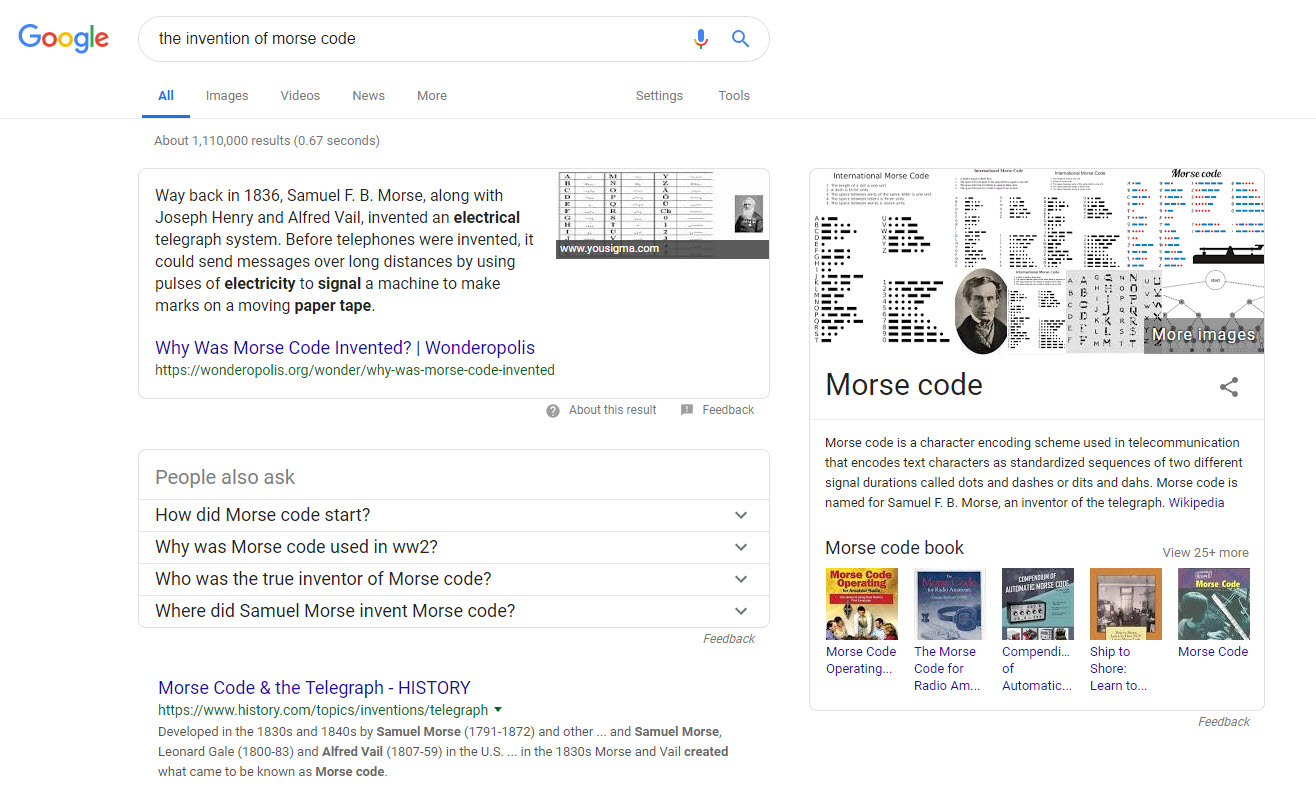1316x787 pixels.
Task: Click the Google logo
Action: (x=64, y=38)
